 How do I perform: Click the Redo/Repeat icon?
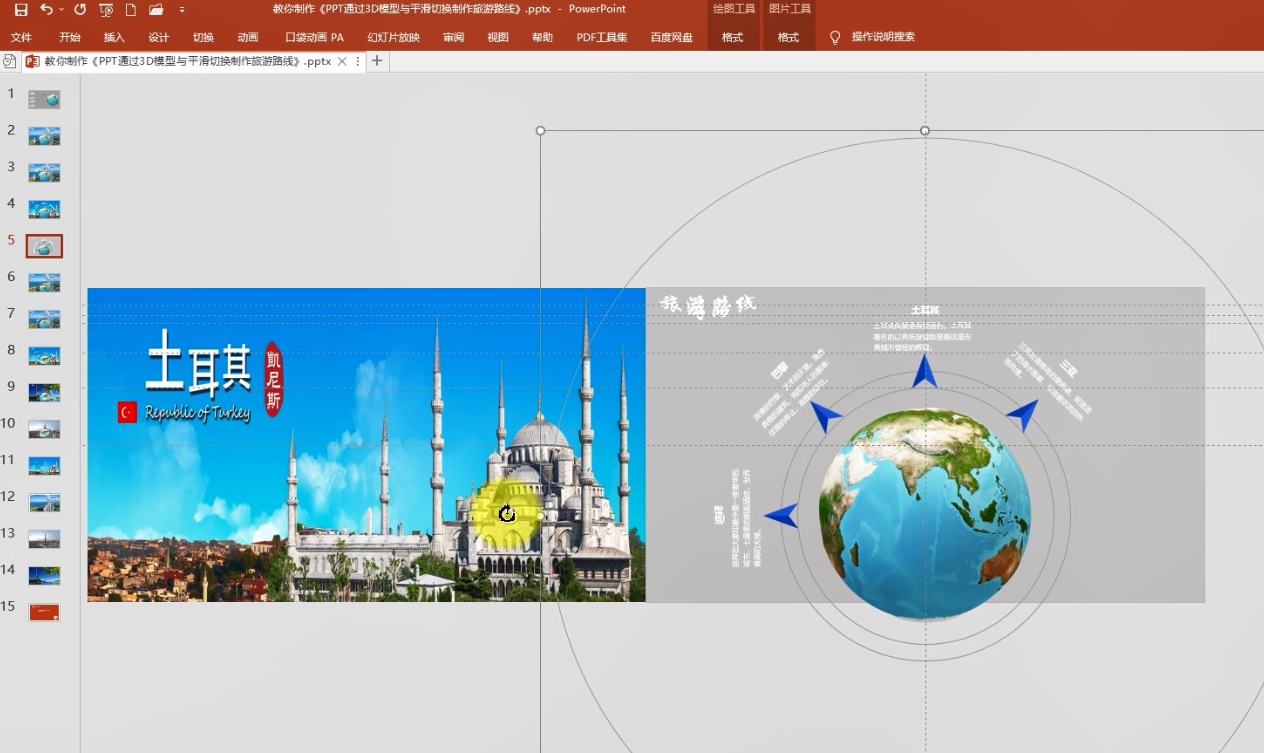[80, 9]
